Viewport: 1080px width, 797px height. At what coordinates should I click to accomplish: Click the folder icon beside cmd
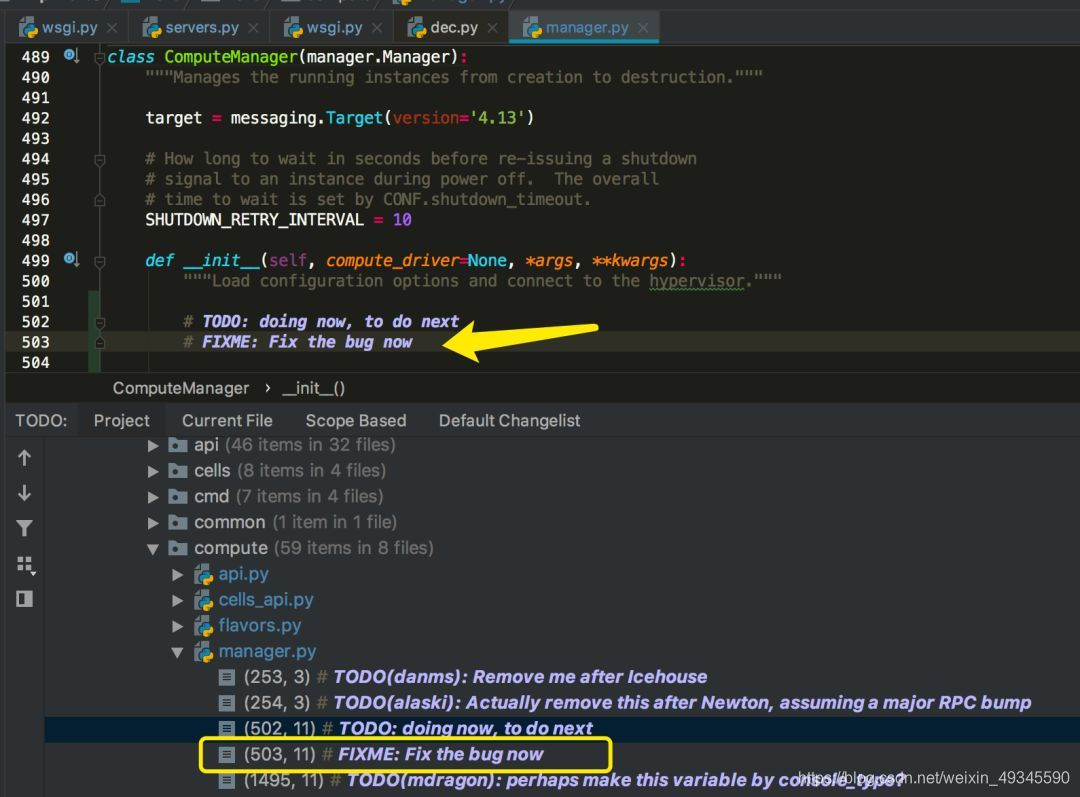point(178,497)
